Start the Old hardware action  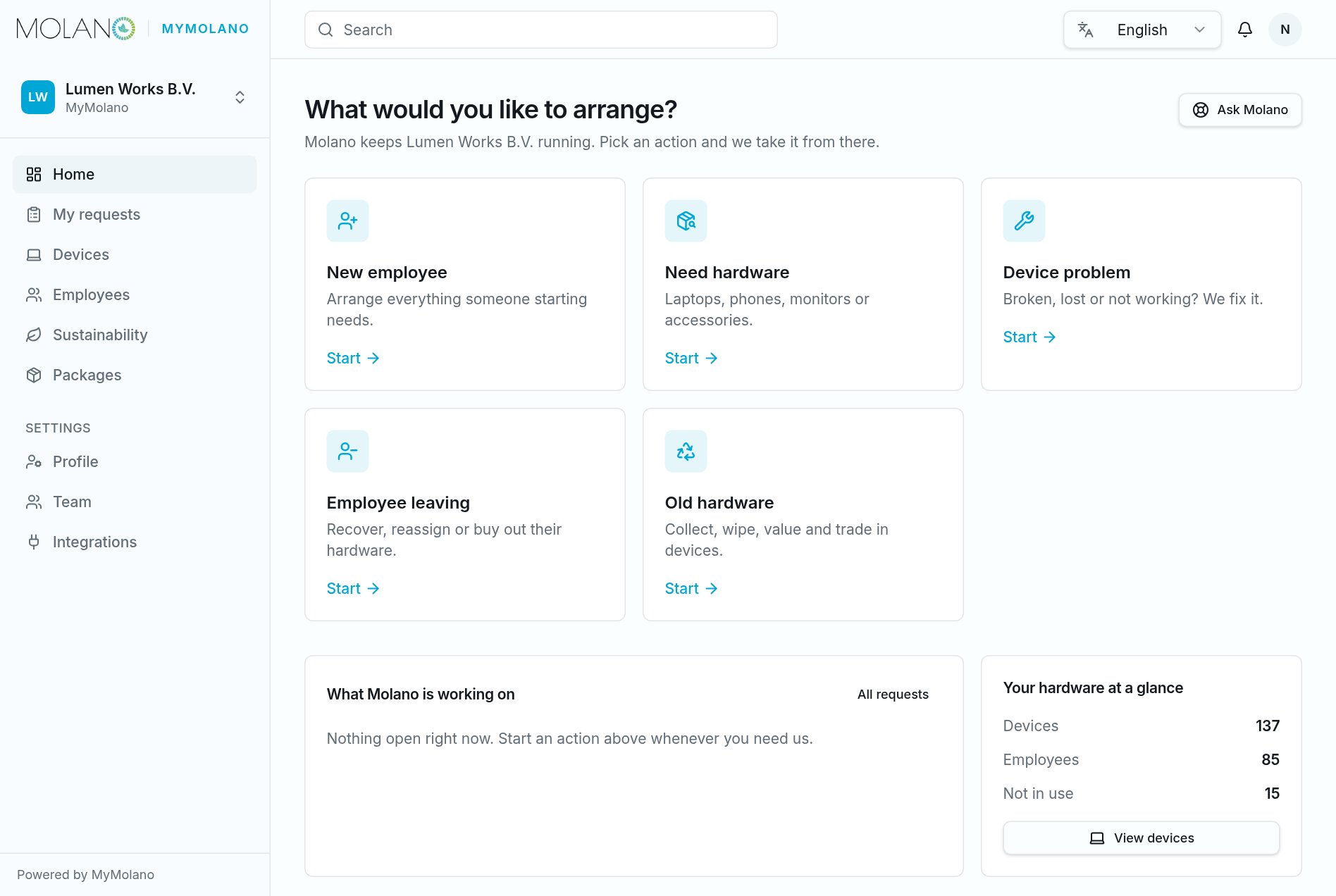pos(691,588)
